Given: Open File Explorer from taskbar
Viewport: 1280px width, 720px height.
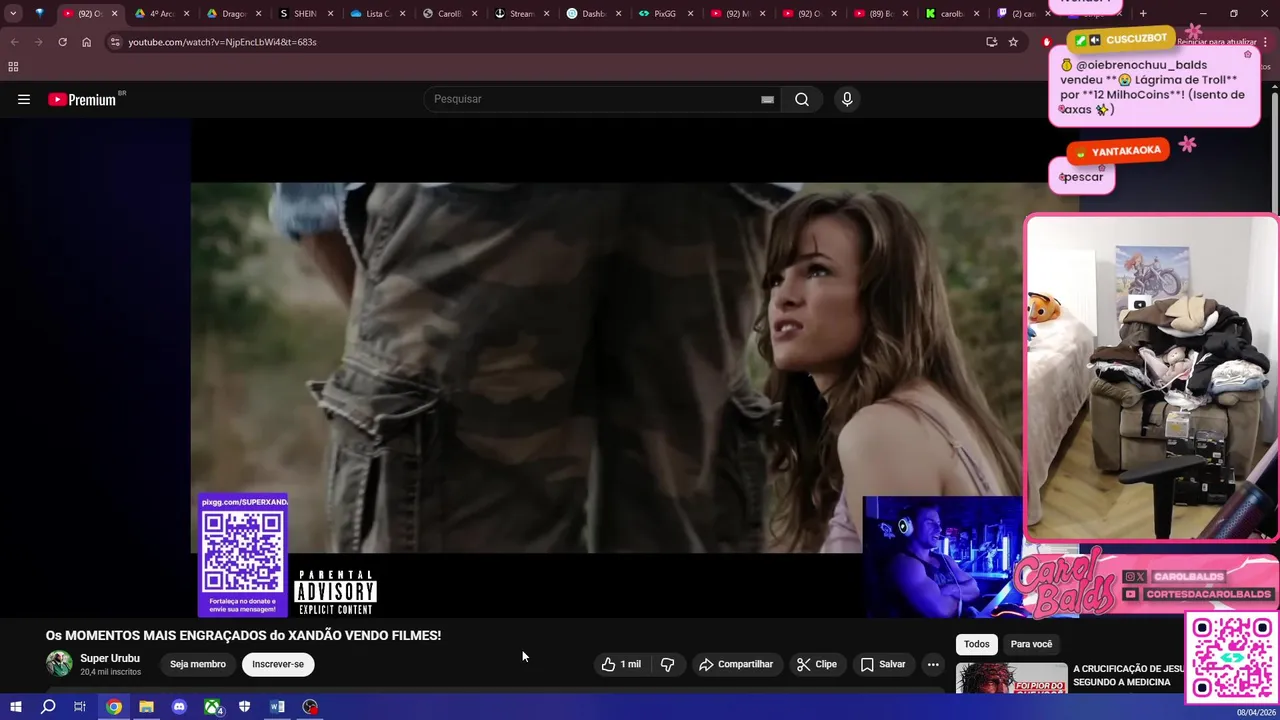Looking at the screenshot, I should point(146,707).
